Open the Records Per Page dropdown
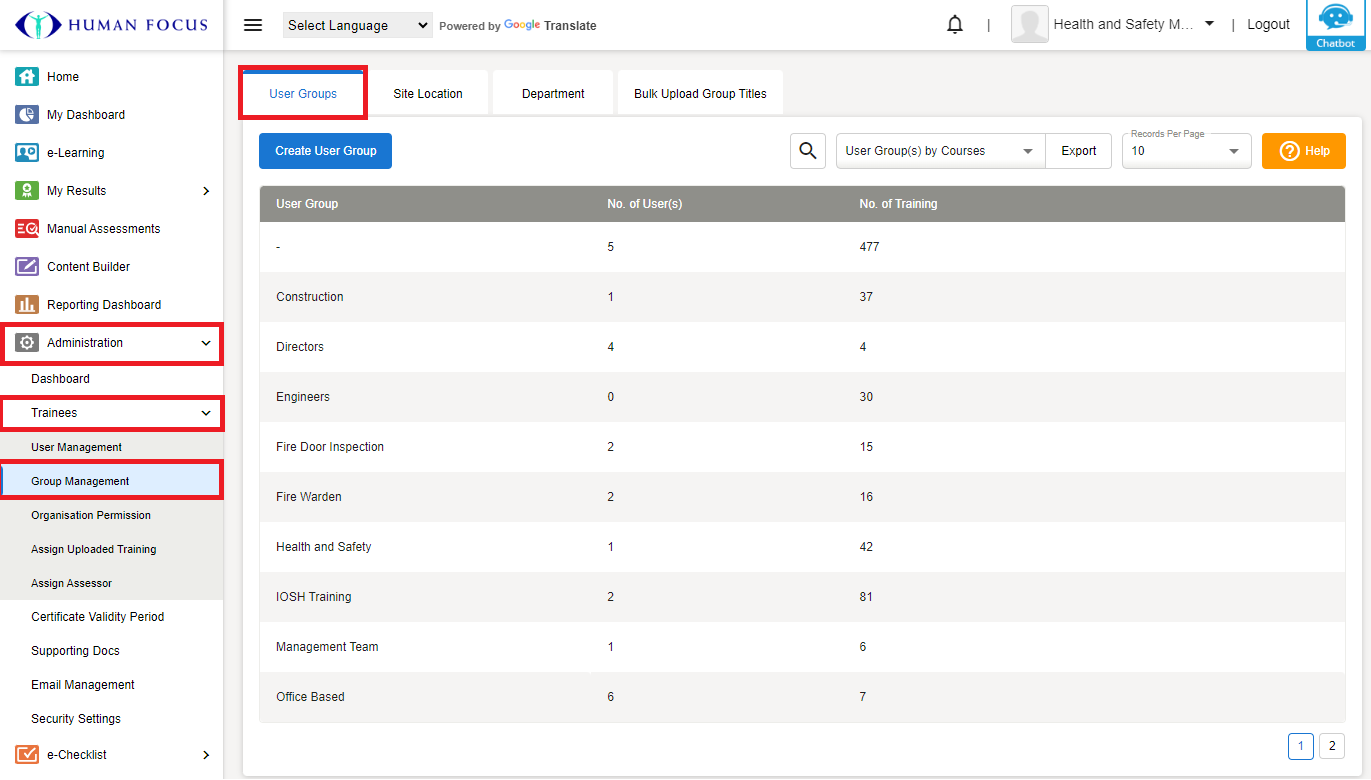The height and width of the screenshot is (780, 1371). tap(1186, 151)
